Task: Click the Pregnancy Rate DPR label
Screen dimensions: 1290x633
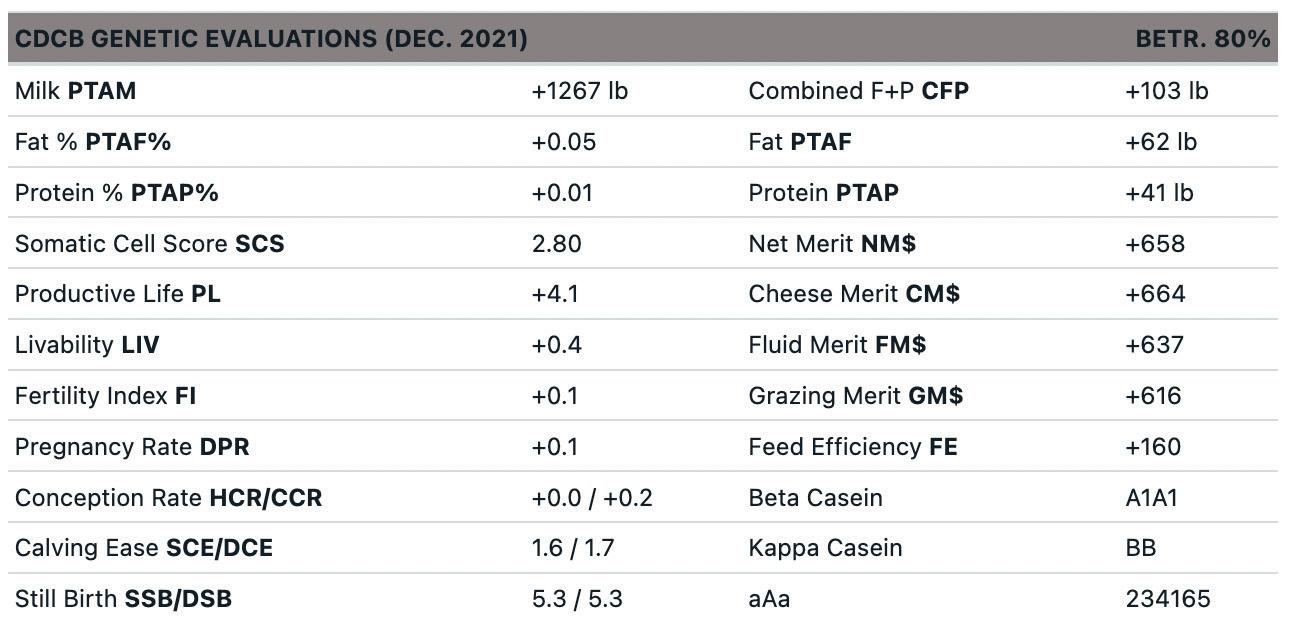Action: 132,447
